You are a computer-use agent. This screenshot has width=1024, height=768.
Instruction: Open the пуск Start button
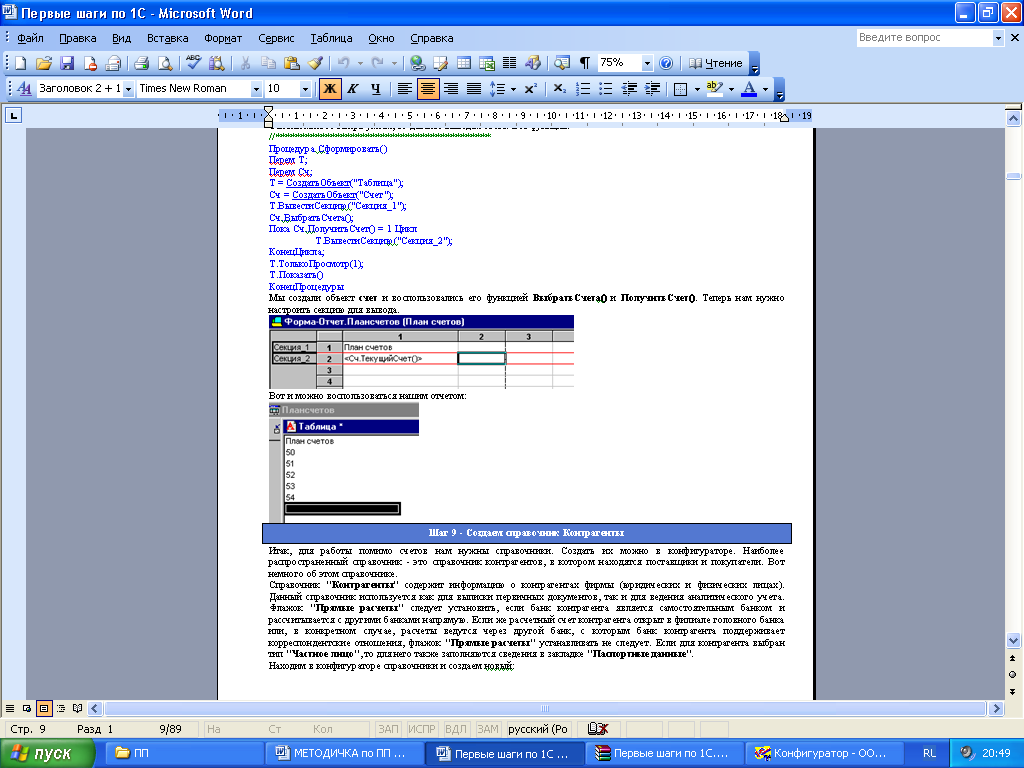[46, 753]
